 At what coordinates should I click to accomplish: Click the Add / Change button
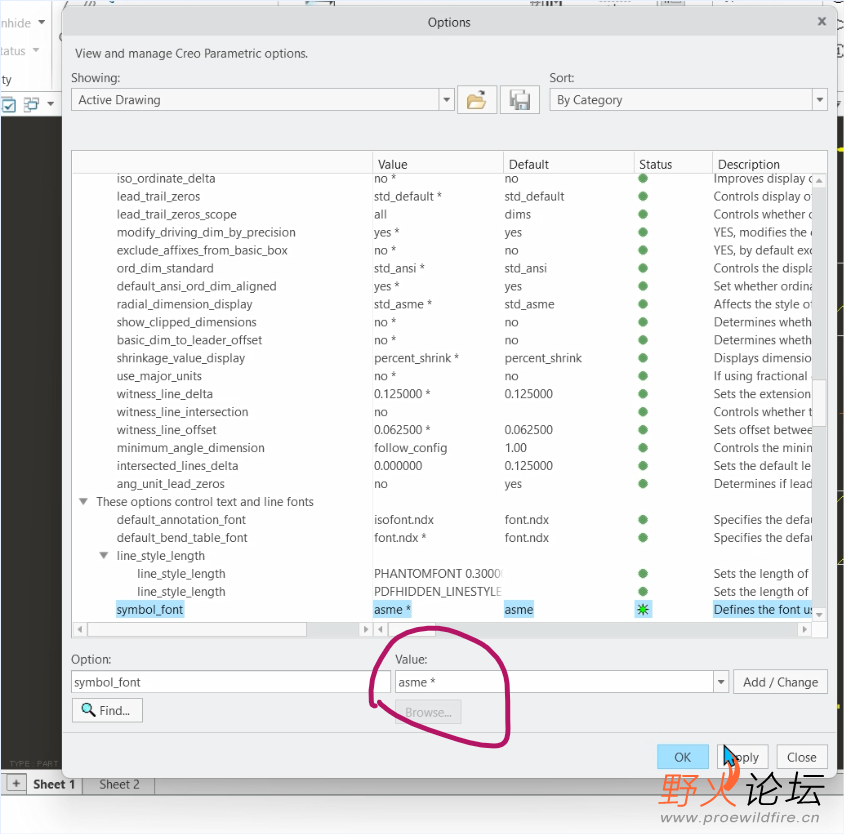(x=780, y=682)
